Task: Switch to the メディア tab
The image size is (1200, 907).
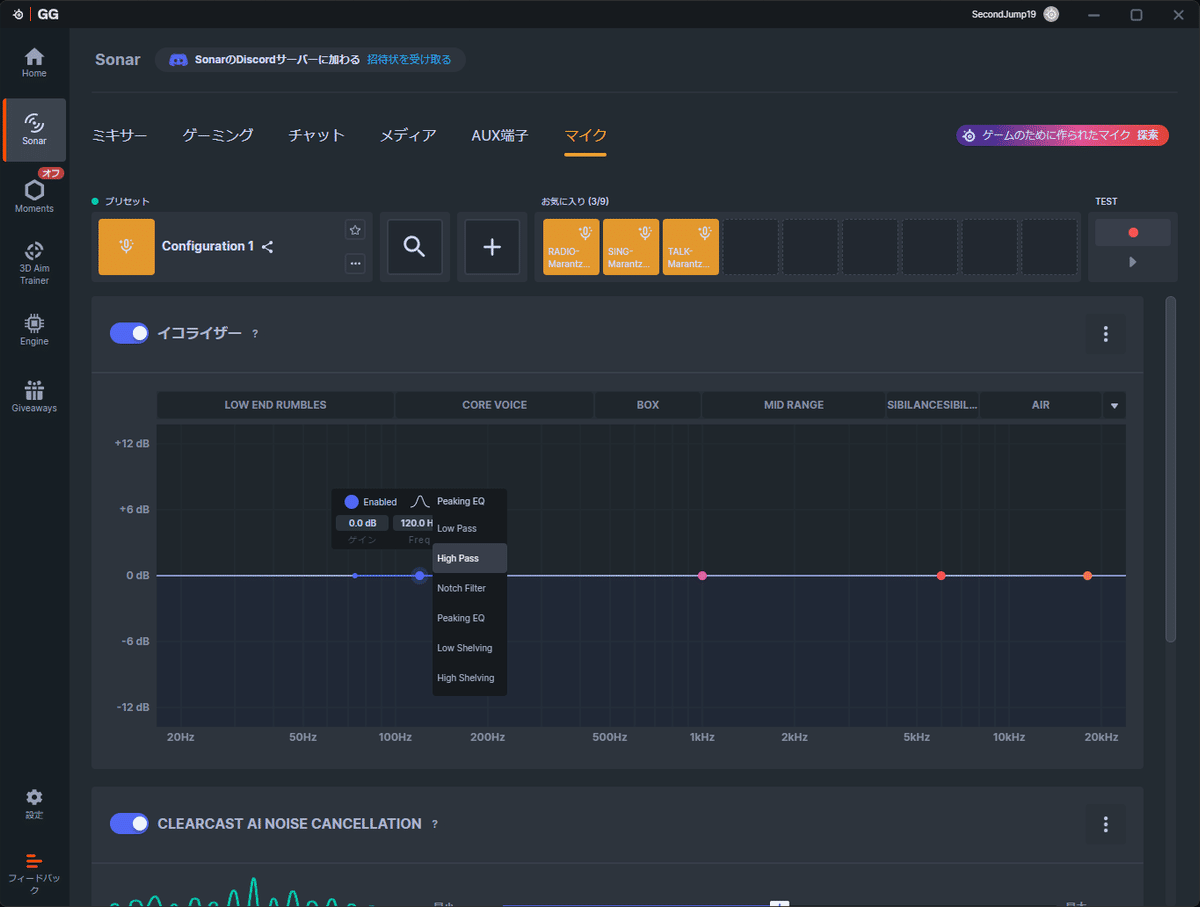Action: coord(408,135)
